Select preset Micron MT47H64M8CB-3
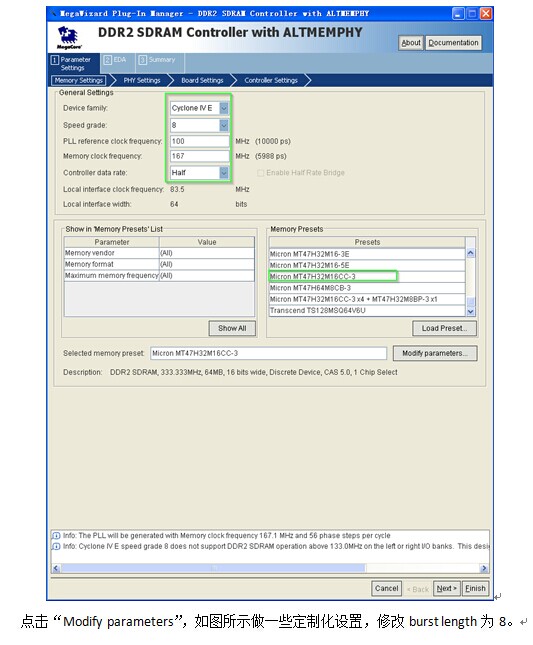Image resolution: width=533 pixels, height=645 pixels. 367,288
